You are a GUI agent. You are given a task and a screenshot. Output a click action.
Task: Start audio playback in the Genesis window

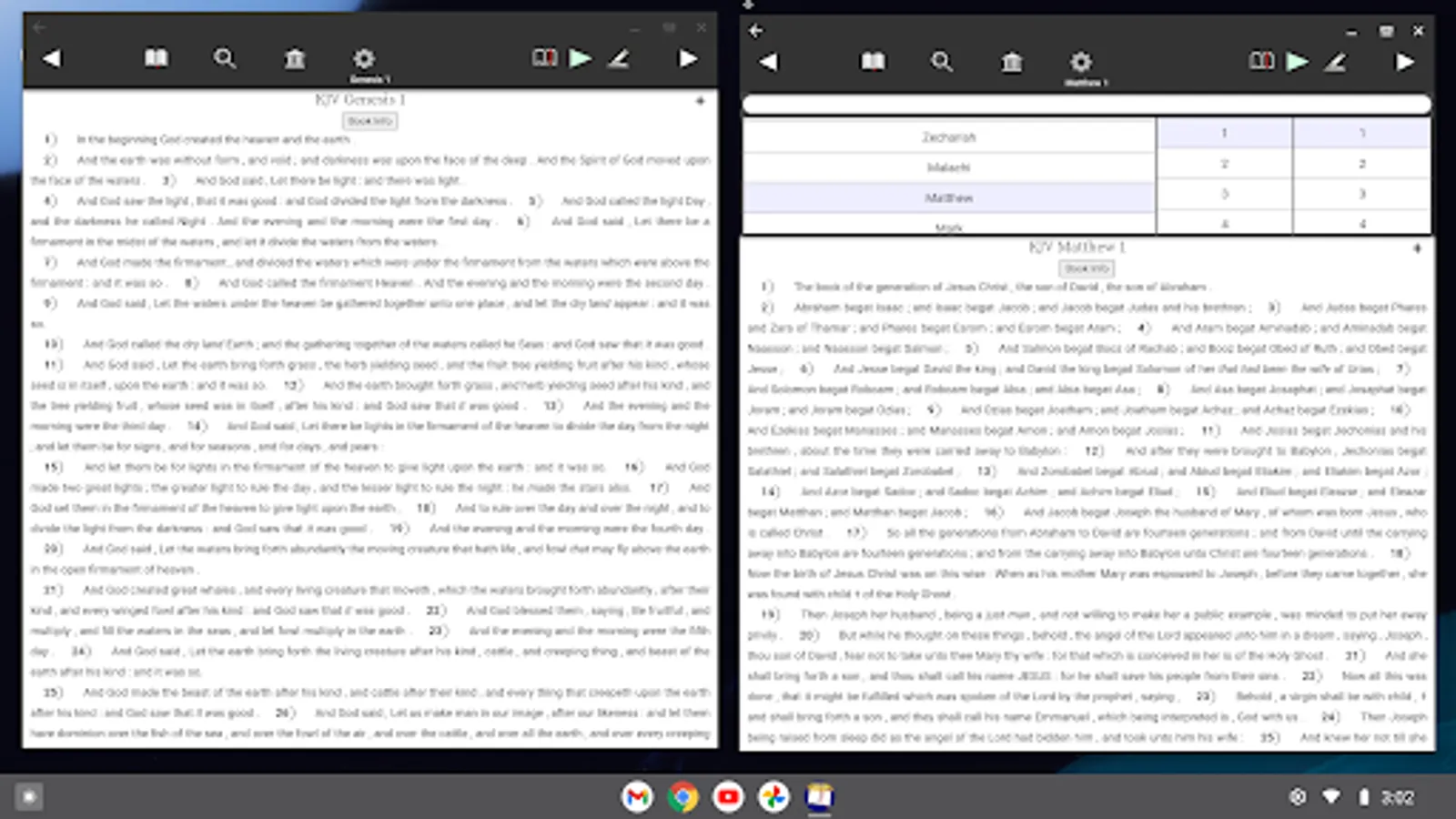point(581,58)
